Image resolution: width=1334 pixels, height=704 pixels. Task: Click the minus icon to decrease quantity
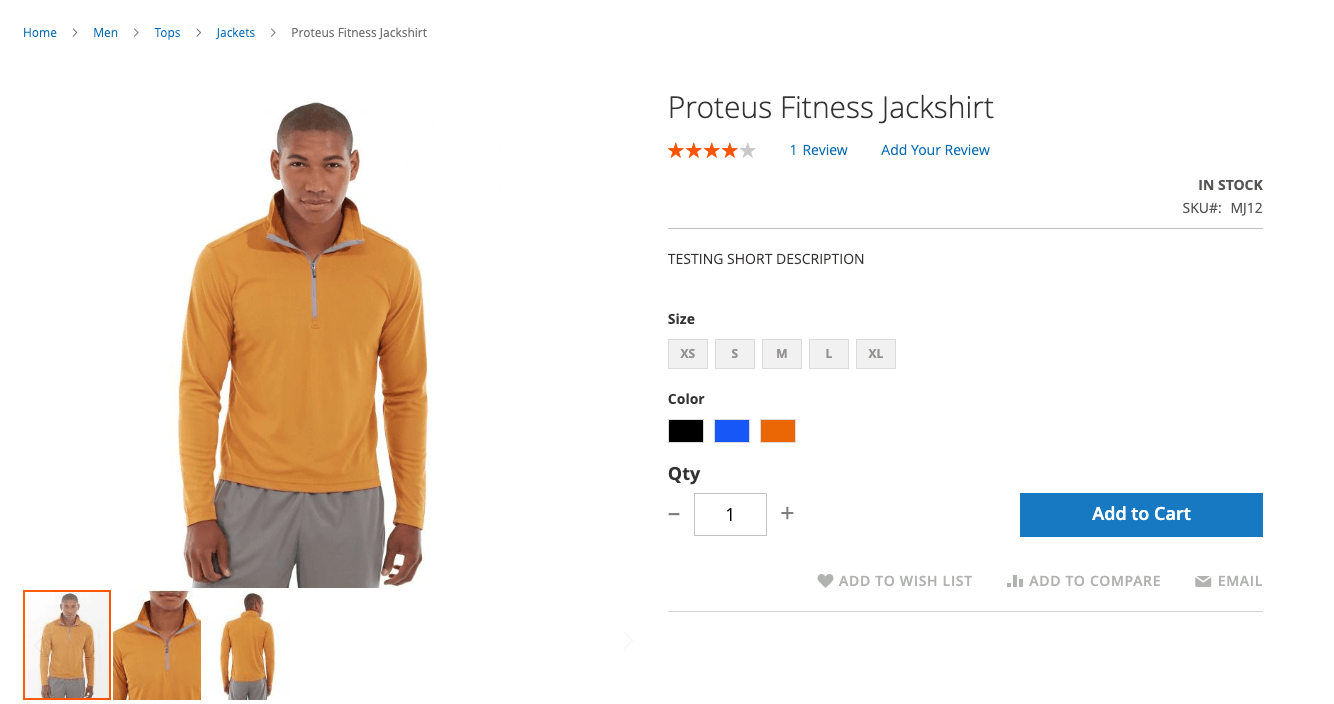pyautogui.click(x=673, y=513)
